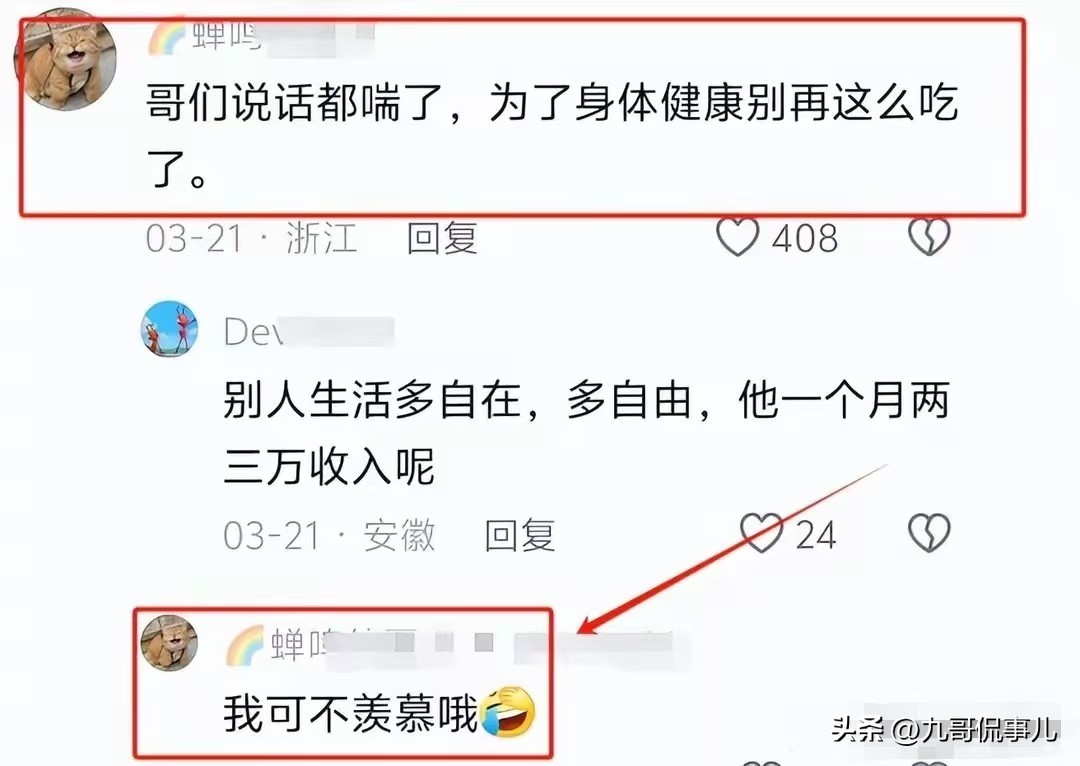Select the reply 我可不羡慕哦
This screenshot has height=766, width=1080.
[351, 714]
